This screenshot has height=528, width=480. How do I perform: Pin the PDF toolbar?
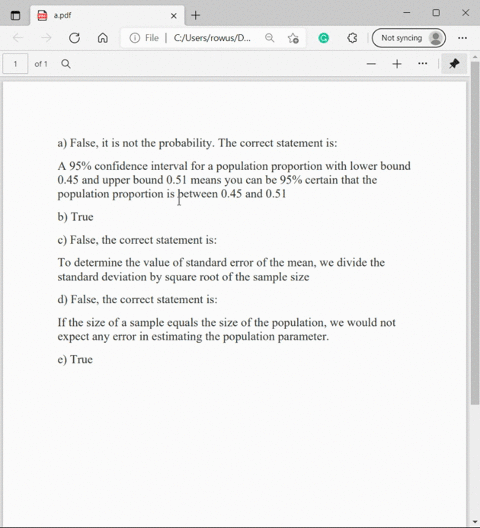(x=454, y=64)
